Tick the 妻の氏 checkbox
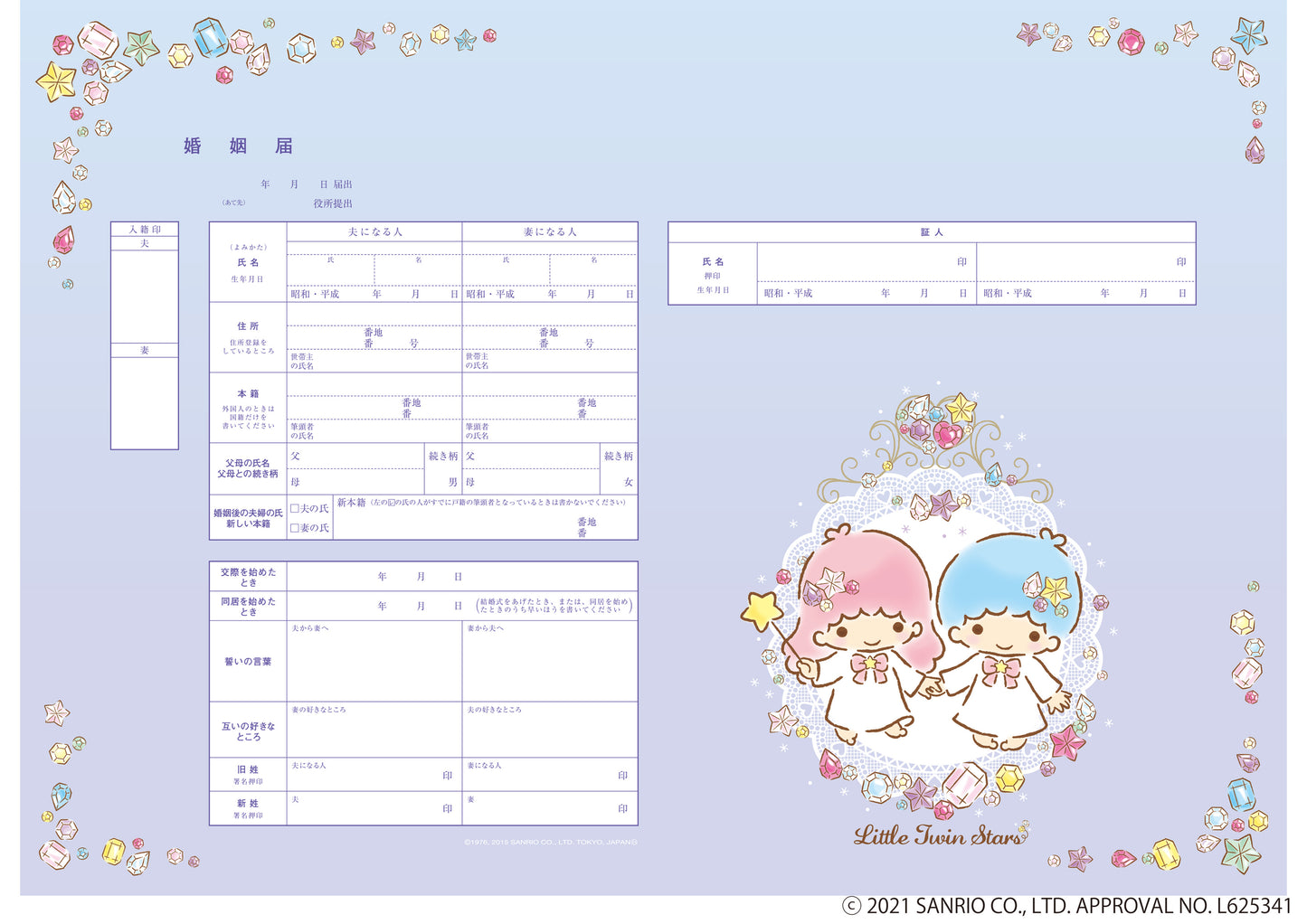 tap(295, 528)
